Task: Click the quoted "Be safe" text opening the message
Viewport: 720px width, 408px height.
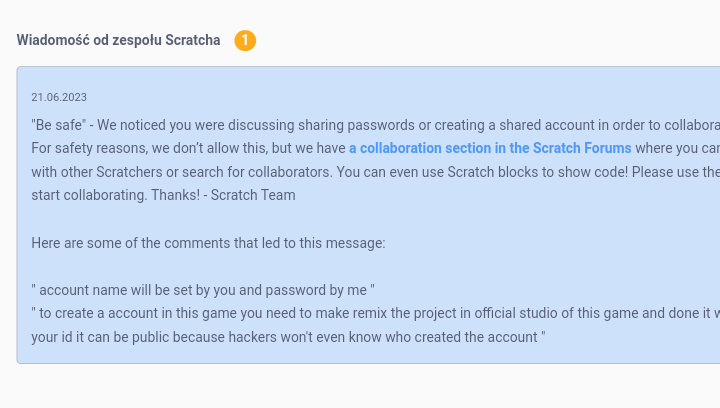Action: click(x=58, y=125)
